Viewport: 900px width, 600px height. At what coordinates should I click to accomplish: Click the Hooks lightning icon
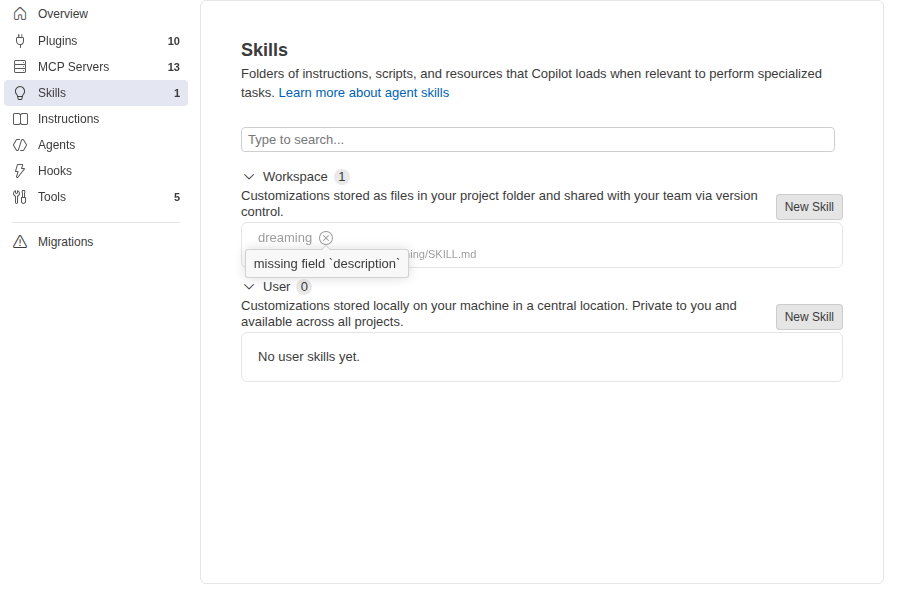tap(20, 171)
